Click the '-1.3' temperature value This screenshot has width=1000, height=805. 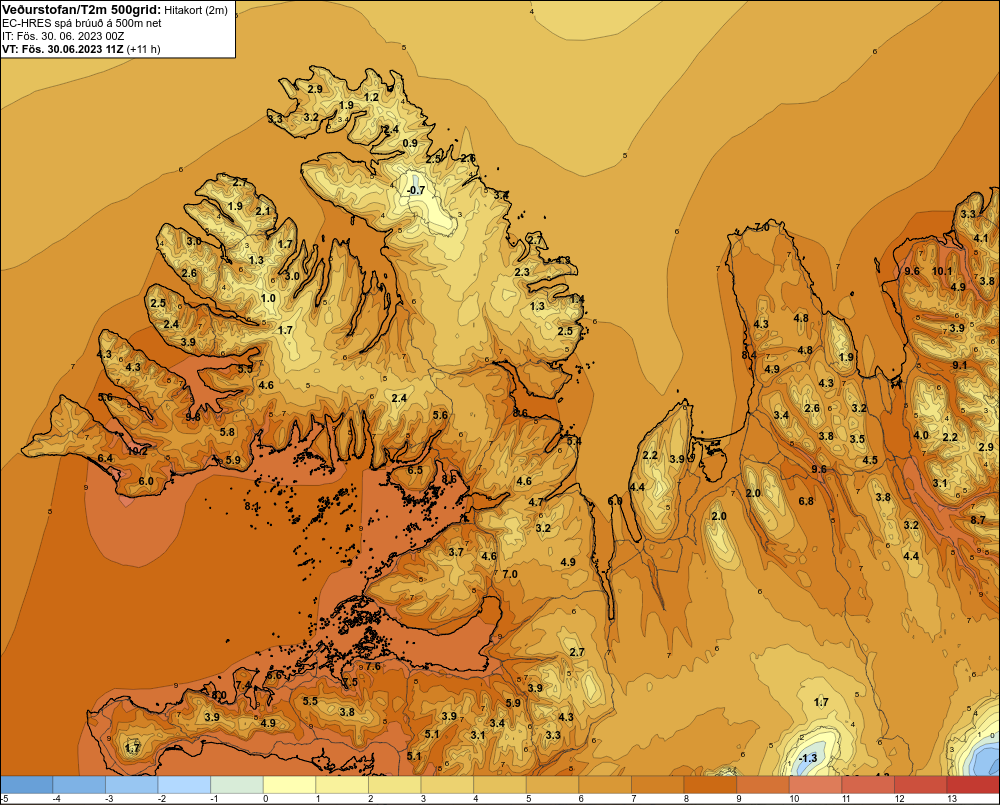[x=808, y=758]
